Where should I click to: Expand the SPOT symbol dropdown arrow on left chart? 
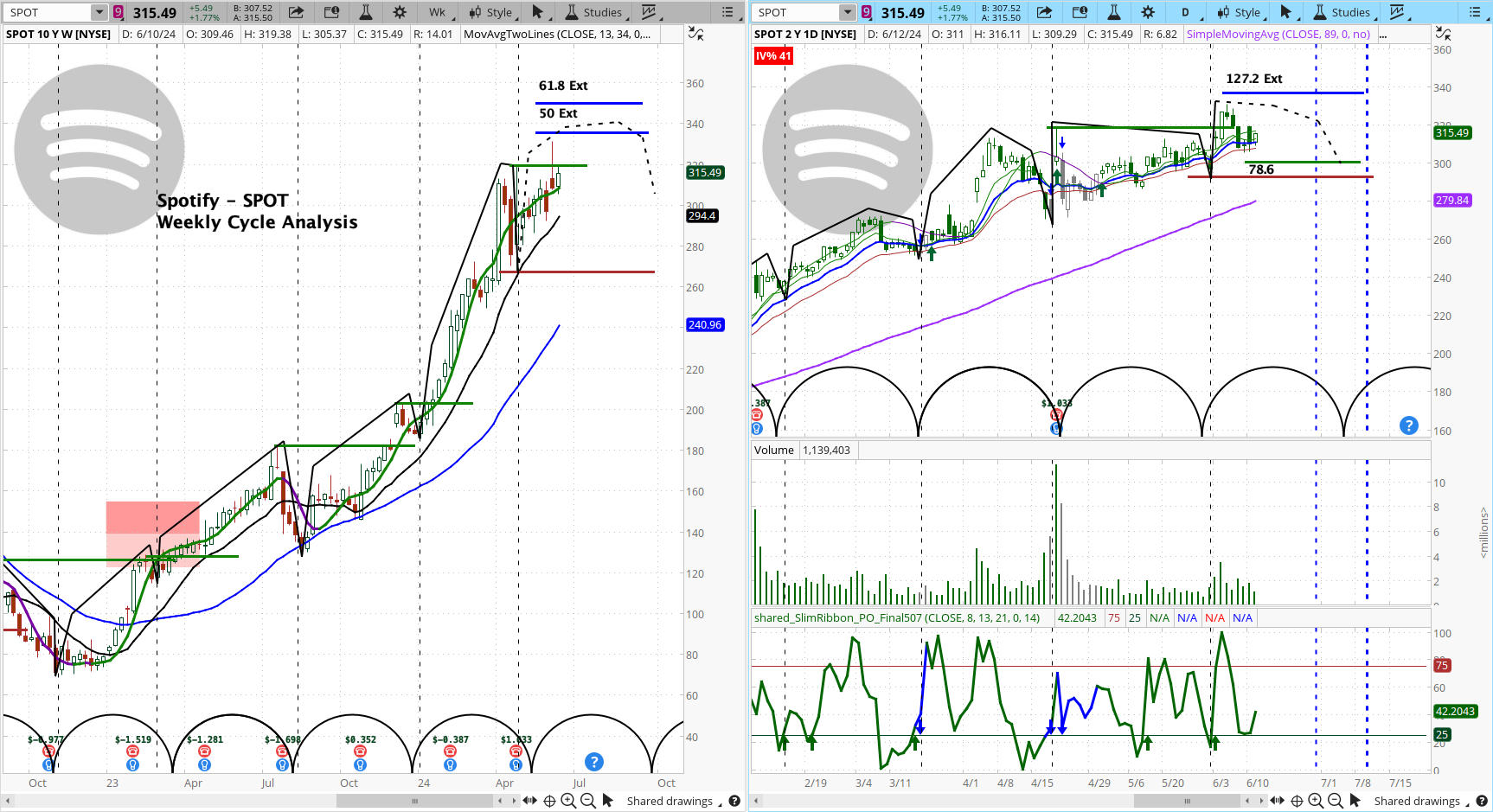[99, 12]
